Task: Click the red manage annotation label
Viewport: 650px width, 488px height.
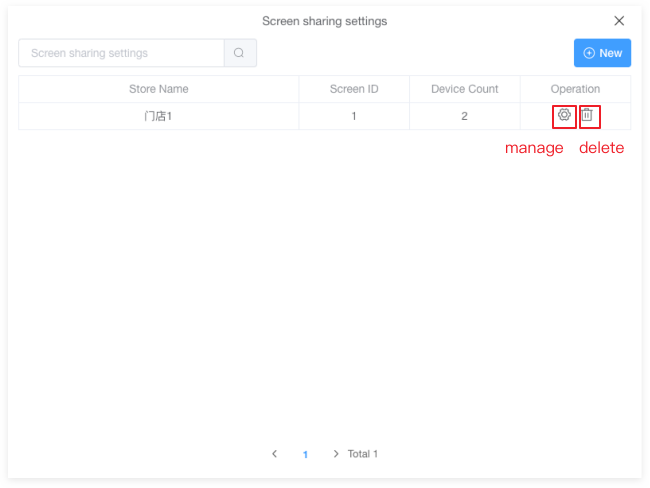Action: point(534,148)
